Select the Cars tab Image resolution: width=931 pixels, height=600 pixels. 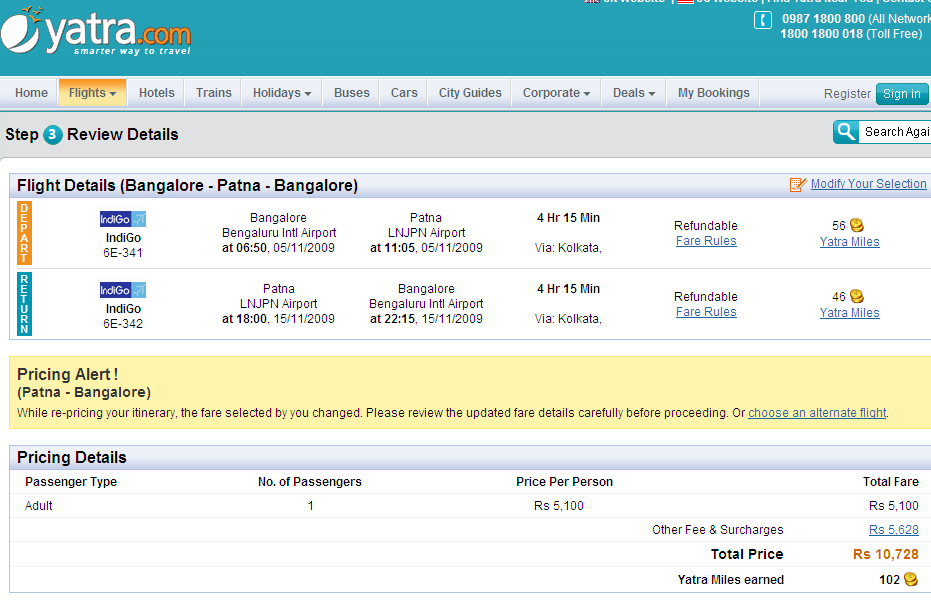404,93
